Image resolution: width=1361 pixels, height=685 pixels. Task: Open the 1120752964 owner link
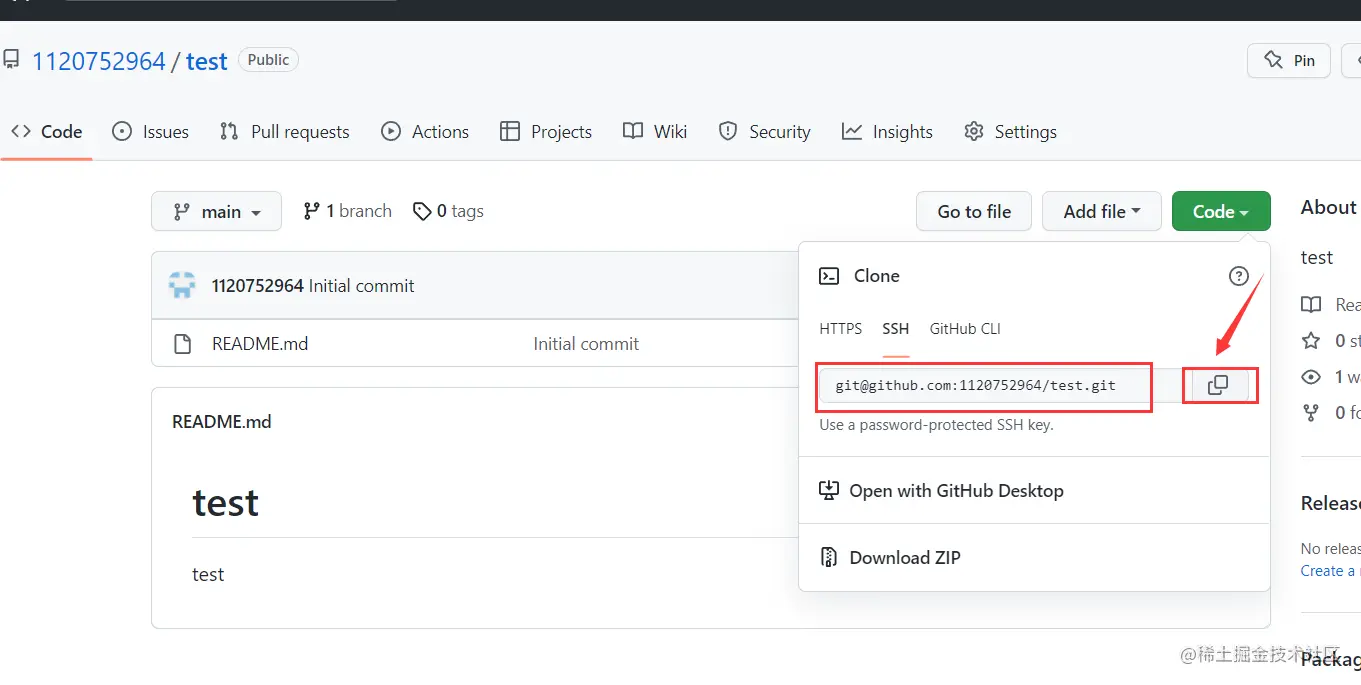[98, 61]
